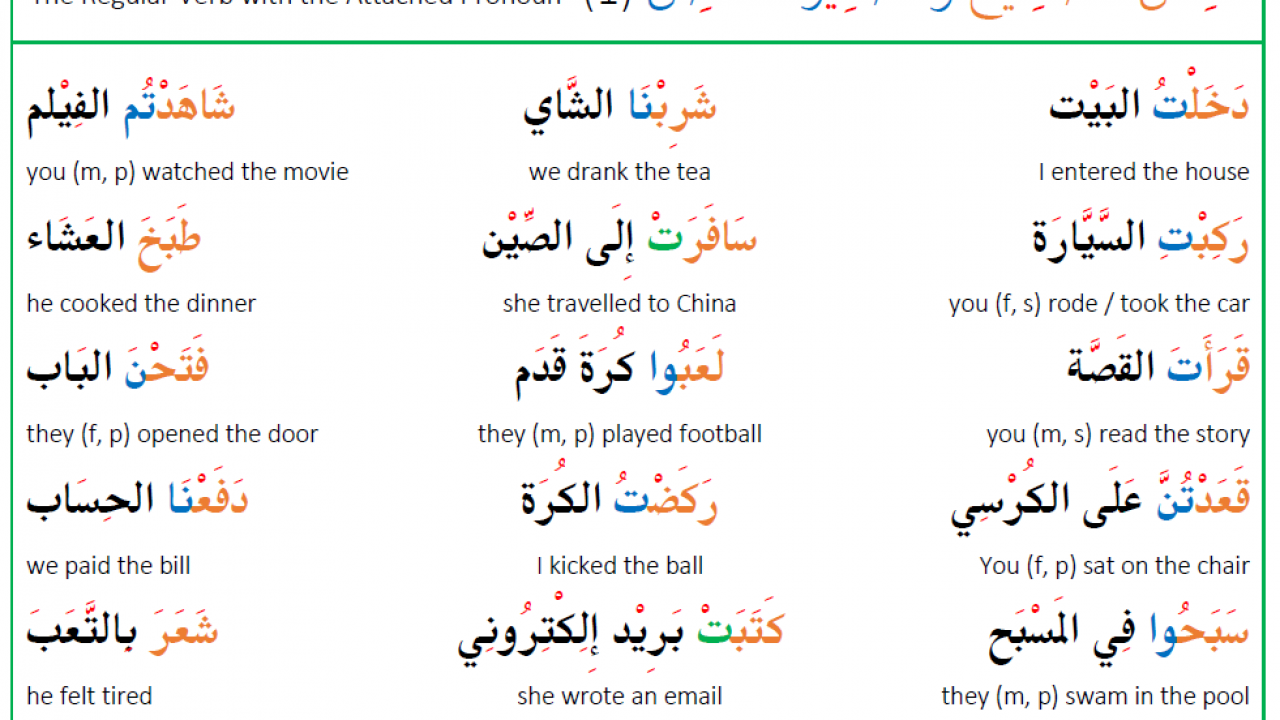Select the line 'she wrote an email'
Image resolution: width=1280 pixels, height=720 pixels.
click(620, 696)
